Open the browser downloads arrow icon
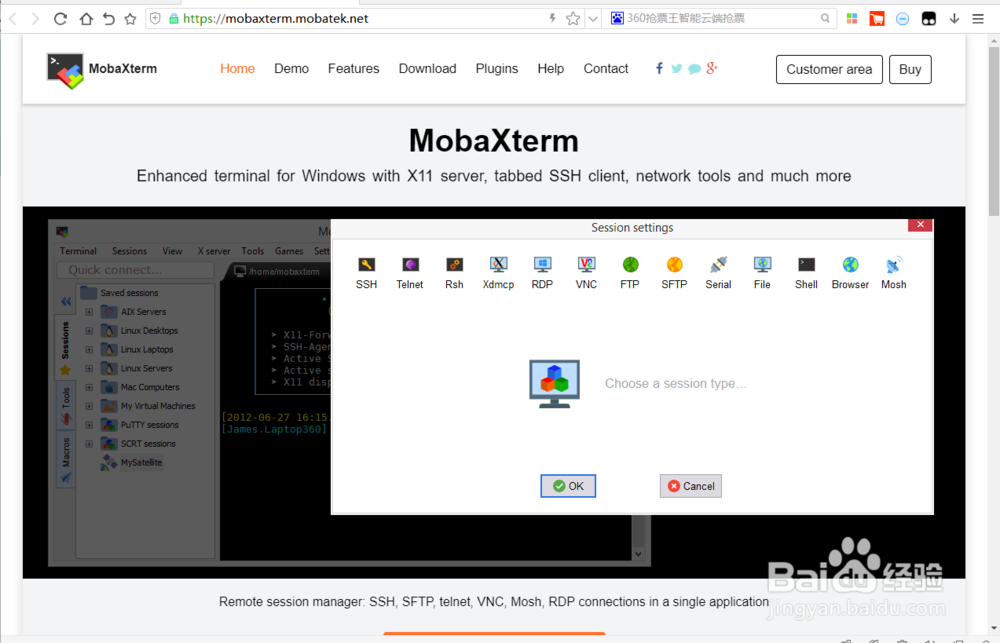 954,18
